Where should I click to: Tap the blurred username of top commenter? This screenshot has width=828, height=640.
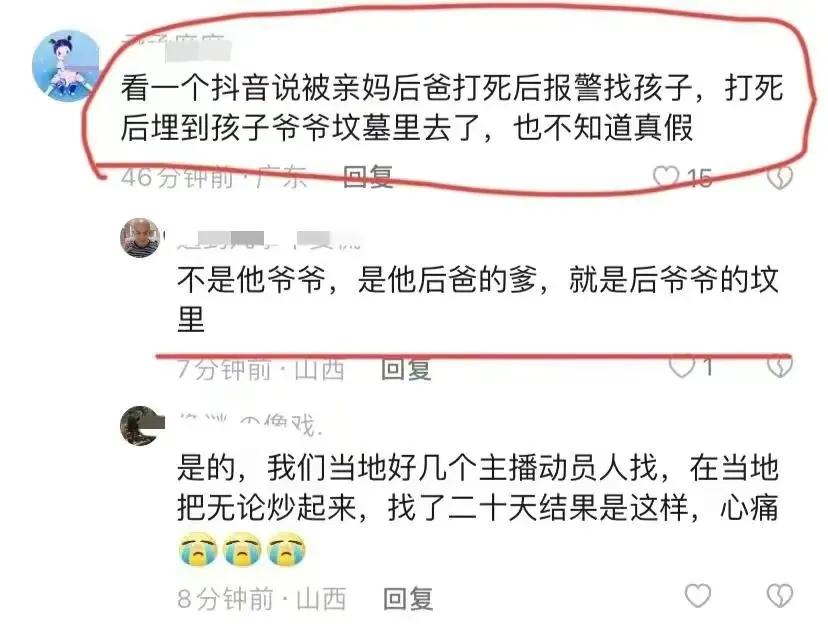click(176, 46)
